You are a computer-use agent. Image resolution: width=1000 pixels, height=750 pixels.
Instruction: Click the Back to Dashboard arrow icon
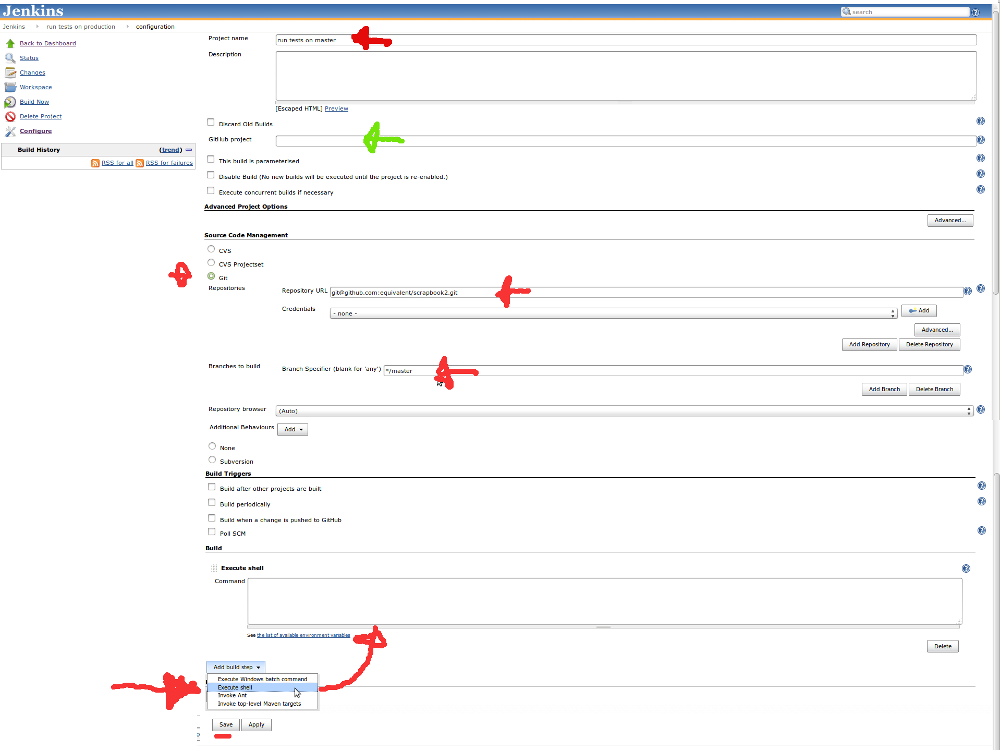[10, 43]
